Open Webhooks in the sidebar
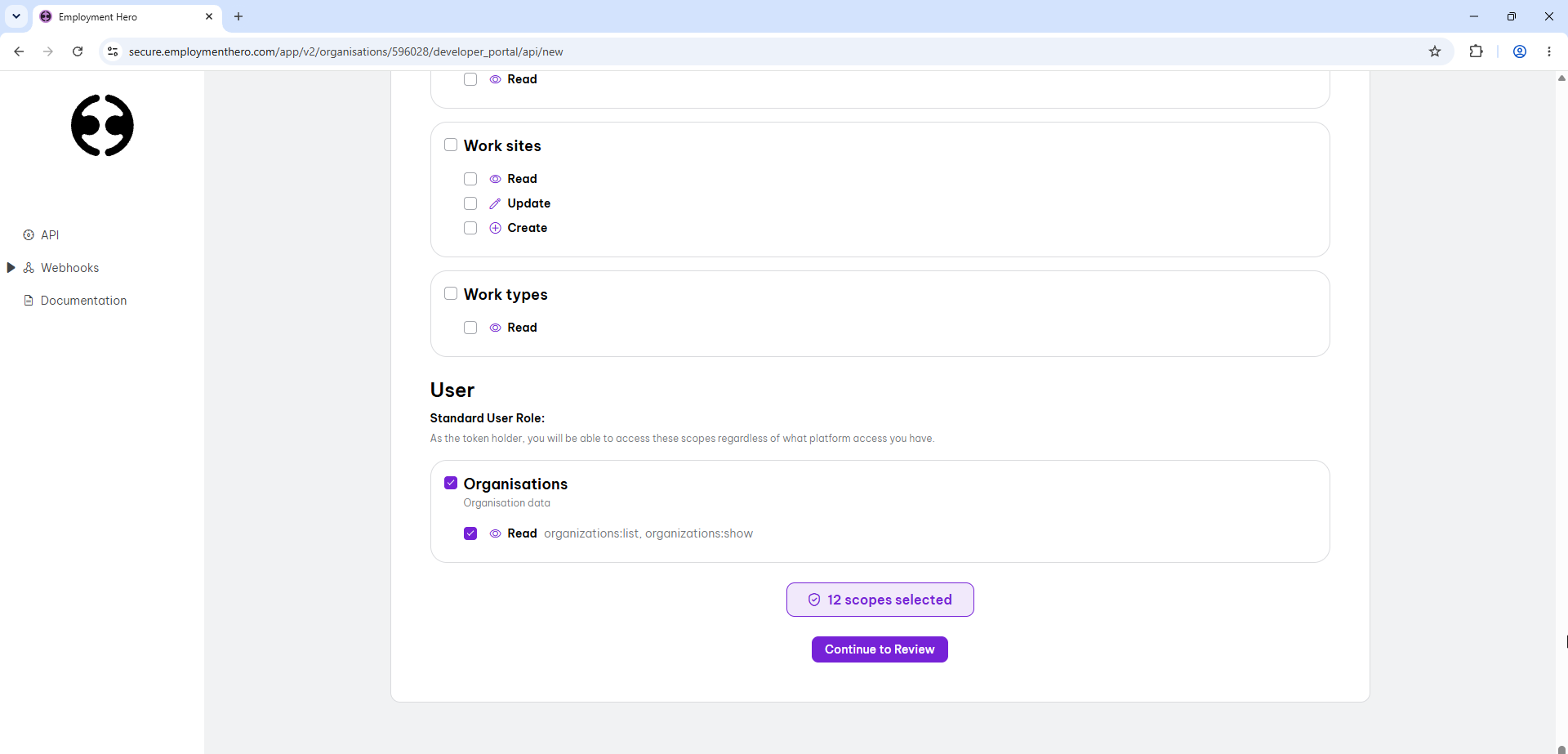Screen dimensions: 1568x754 [70, 268]
